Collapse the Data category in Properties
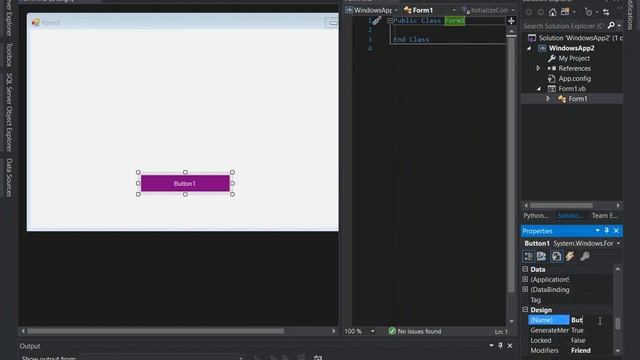This screenshot has width=640, height=360. point(525,269)
